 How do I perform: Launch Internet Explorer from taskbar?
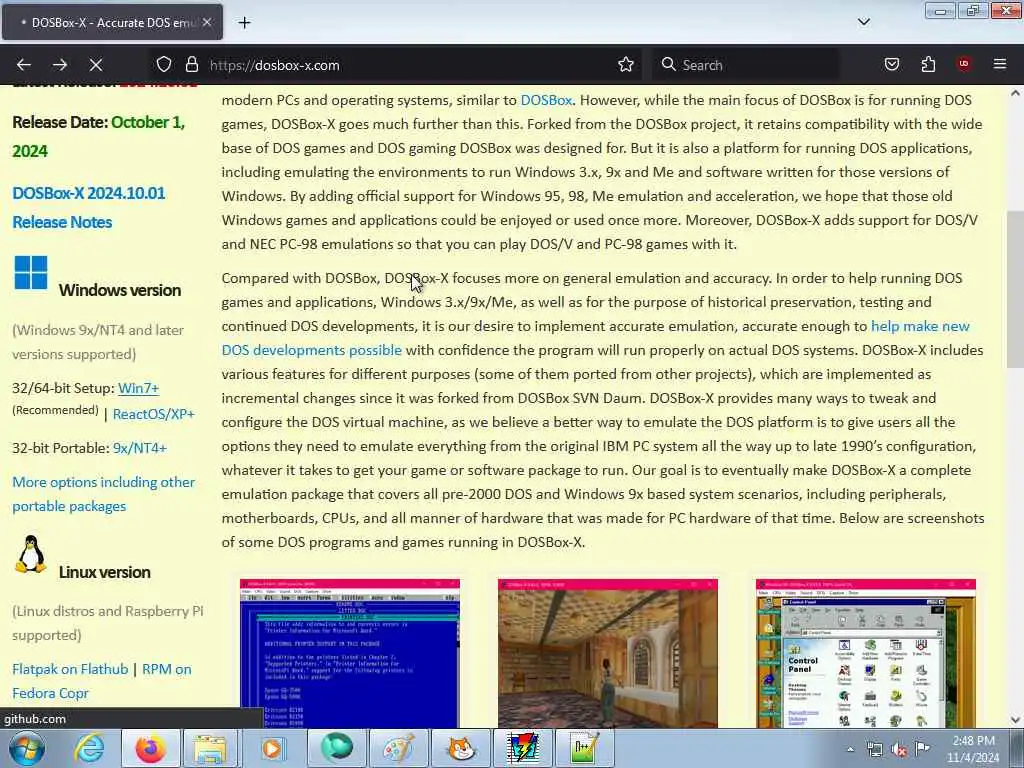pos(89,748)
